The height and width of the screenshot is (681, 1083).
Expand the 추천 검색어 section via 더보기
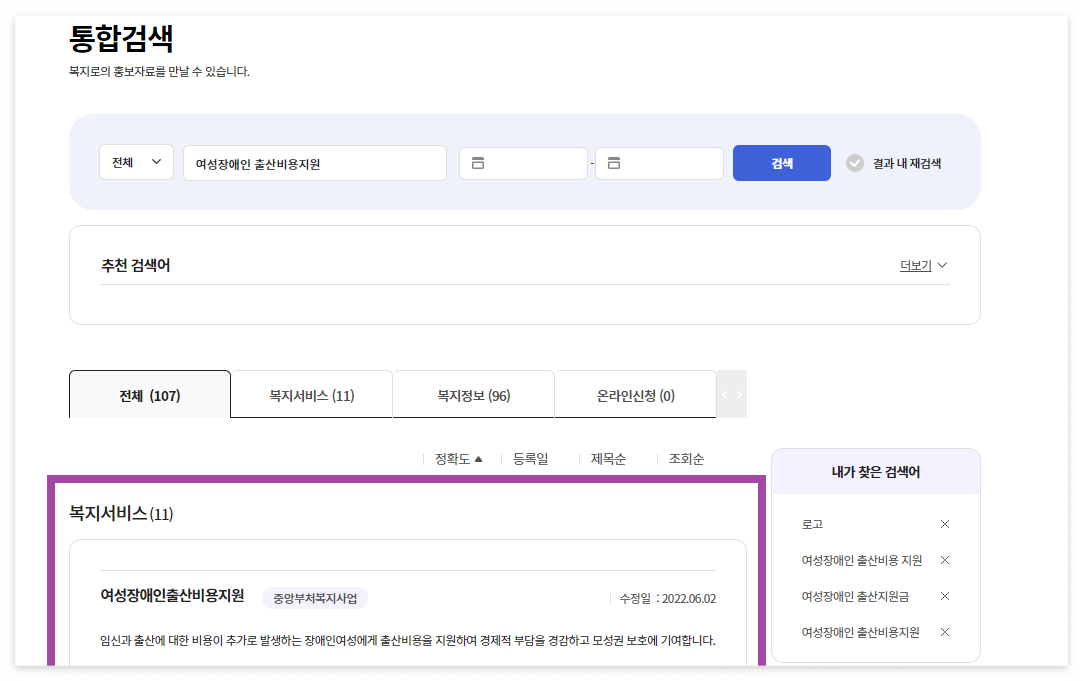click(916, 265)
